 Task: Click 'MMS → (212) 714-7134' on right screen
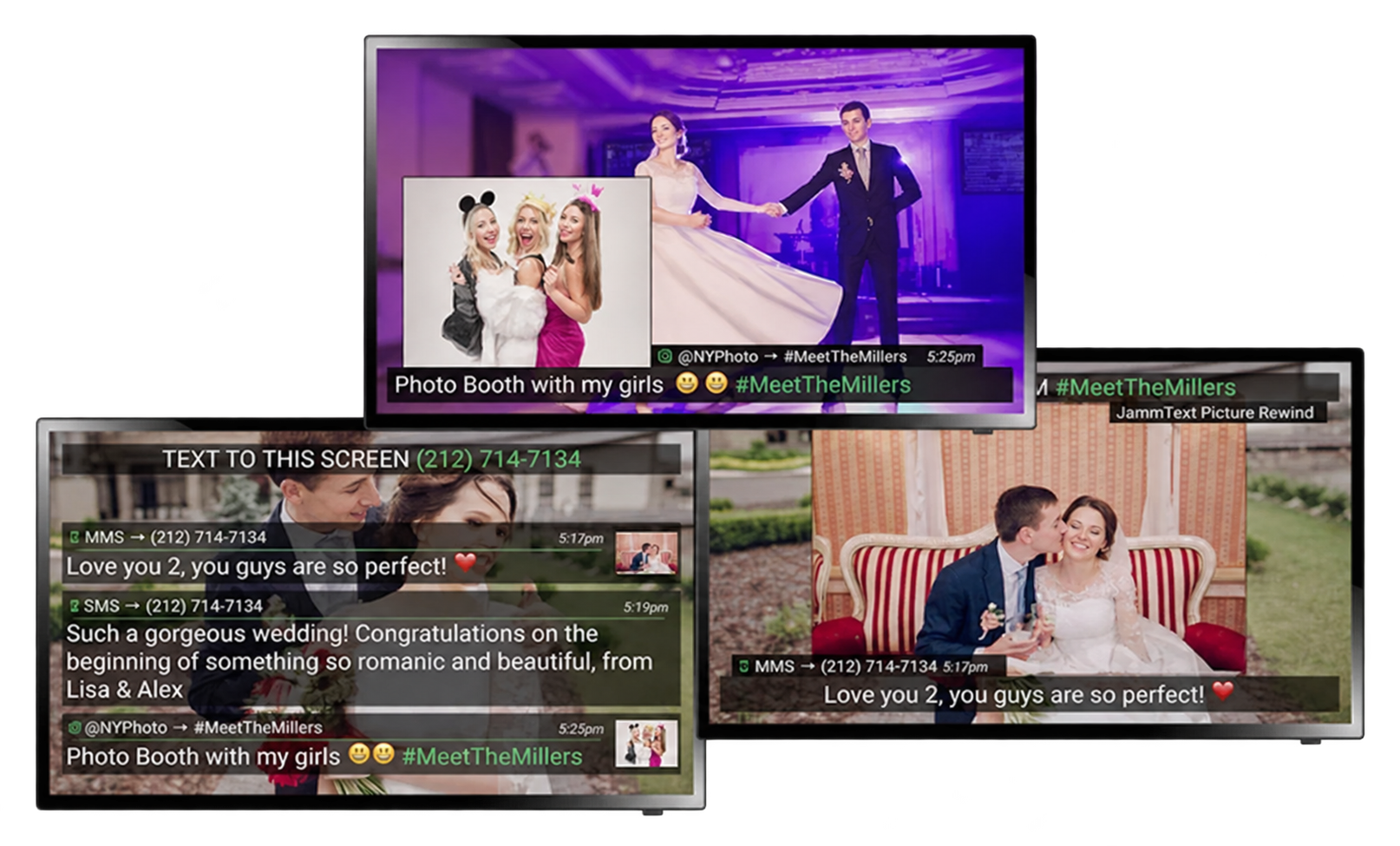846,666
